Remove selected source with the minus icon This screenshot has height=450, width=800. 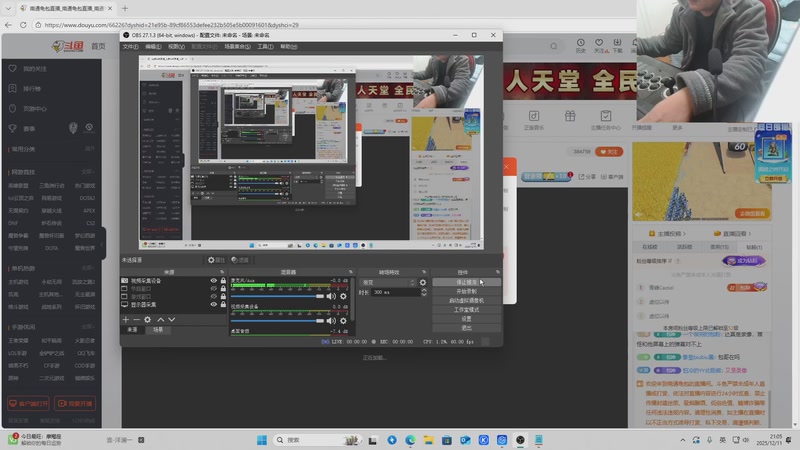point(136,319)
